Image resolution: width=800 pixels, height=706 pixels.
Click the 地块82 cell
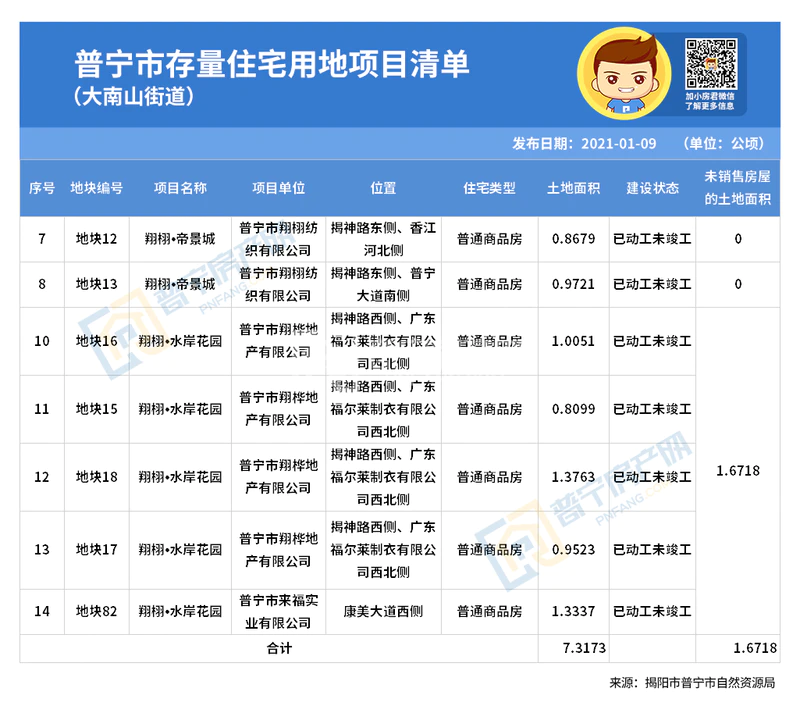coord(97,610)
